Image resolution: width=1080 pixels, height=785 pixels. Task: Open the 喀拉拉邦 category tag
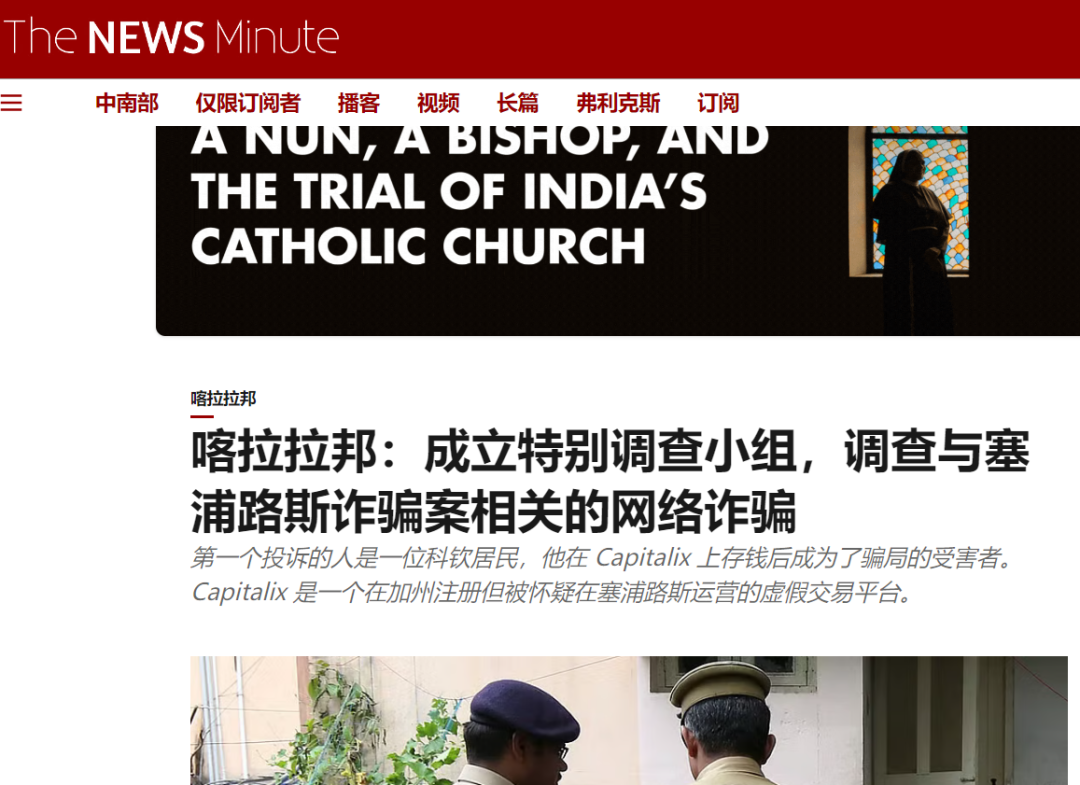pos(223,399)
